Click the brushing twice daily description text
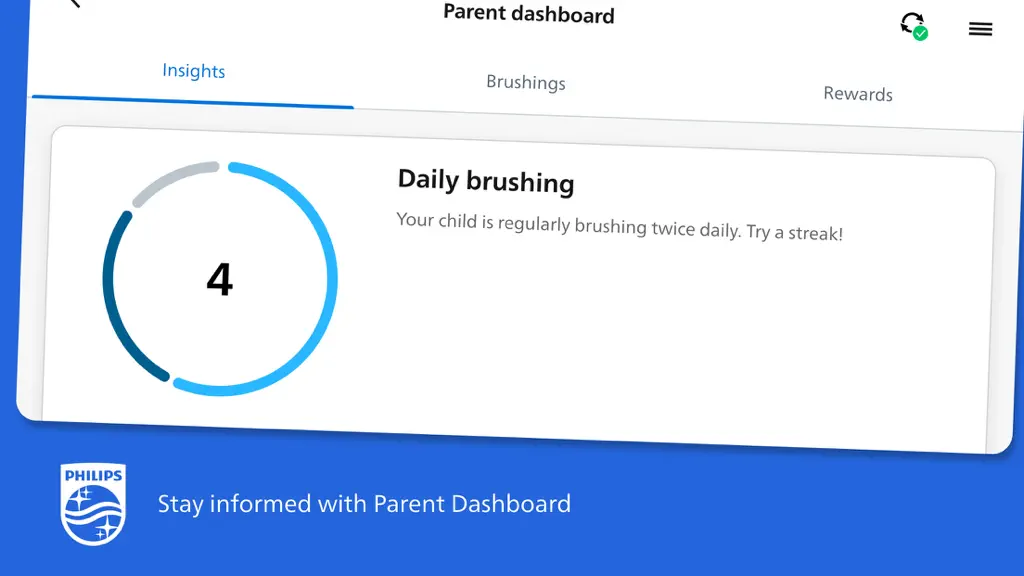 point(619,227)
